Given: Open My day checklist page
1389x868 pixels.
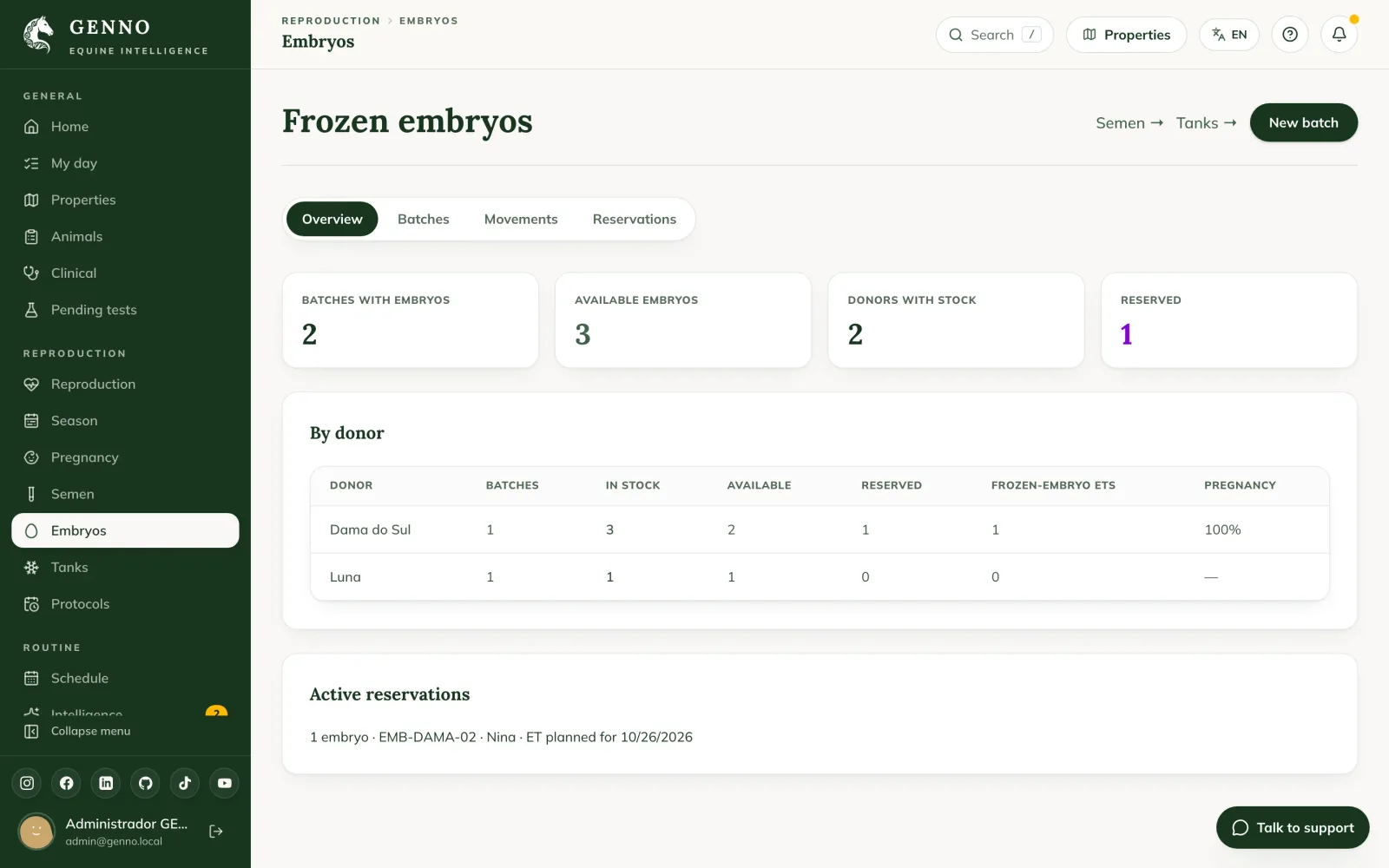Looking at the screenshot, I should pos(125,163).
